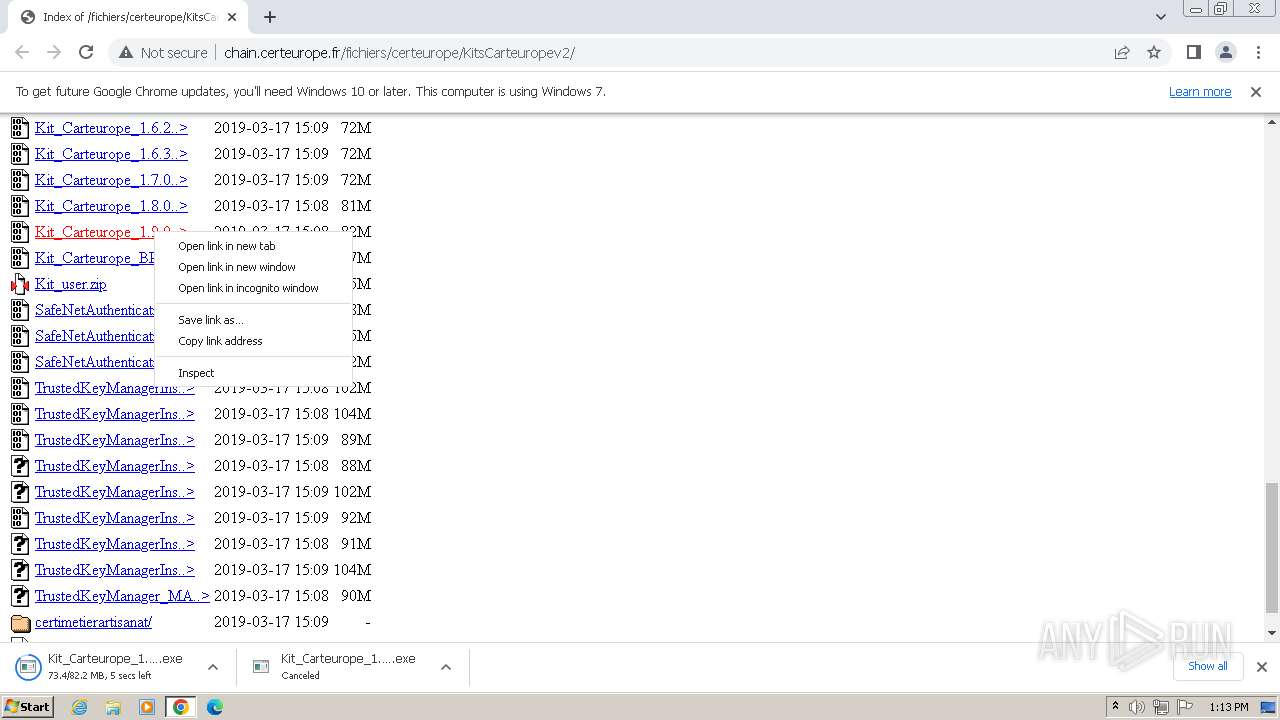Open the share page icon in address bar
The height and width of the screenshot is (720, 1280).
click(1122, 52)
